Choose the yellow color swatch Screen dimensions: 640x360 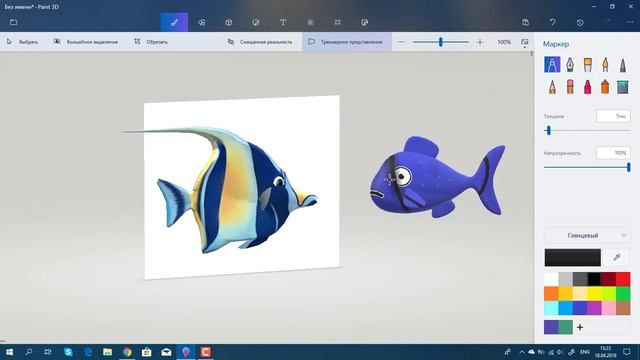pyautogui.click(x=594, y=293)
